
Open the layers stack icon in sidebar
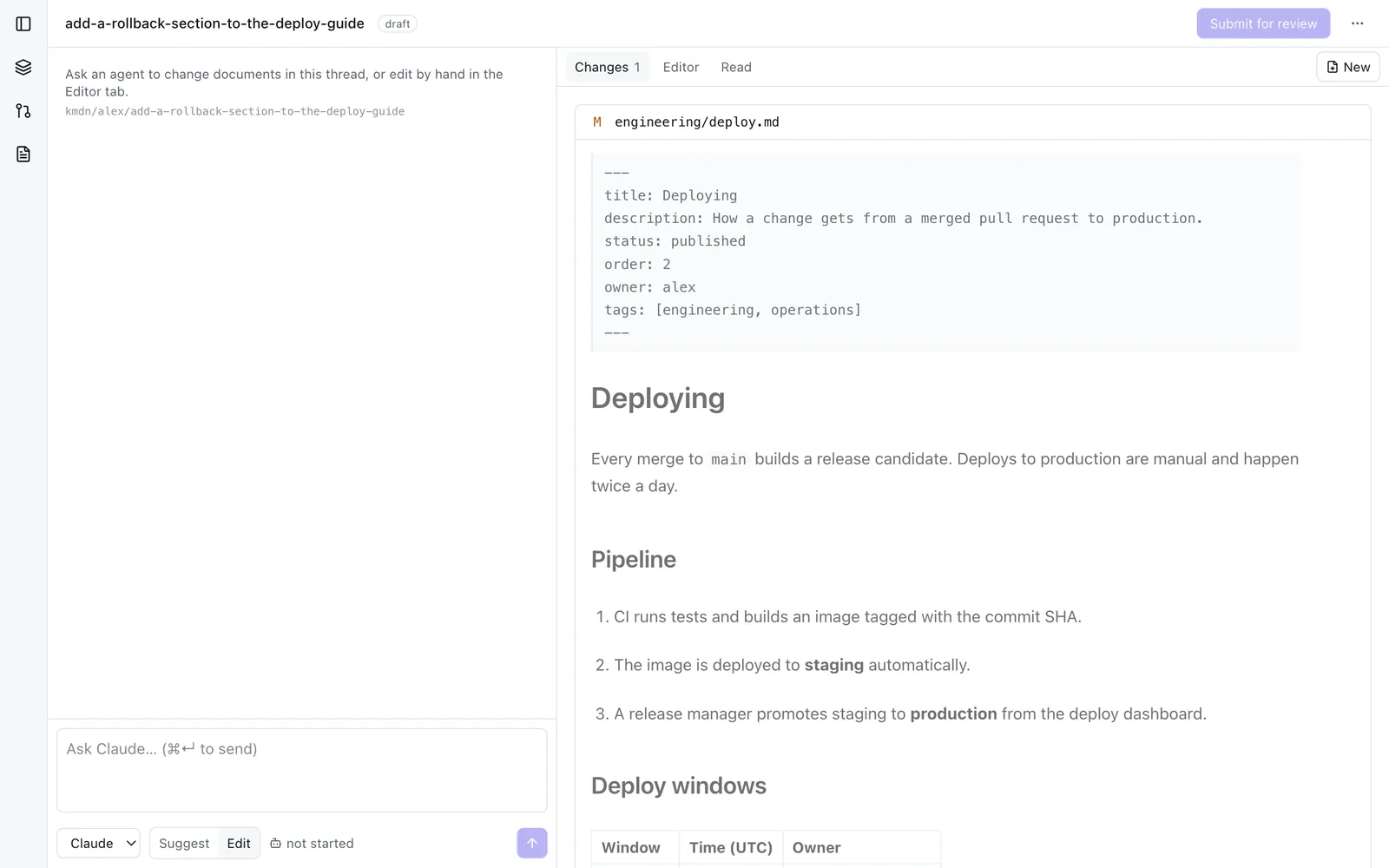click(x=23, y=67)
